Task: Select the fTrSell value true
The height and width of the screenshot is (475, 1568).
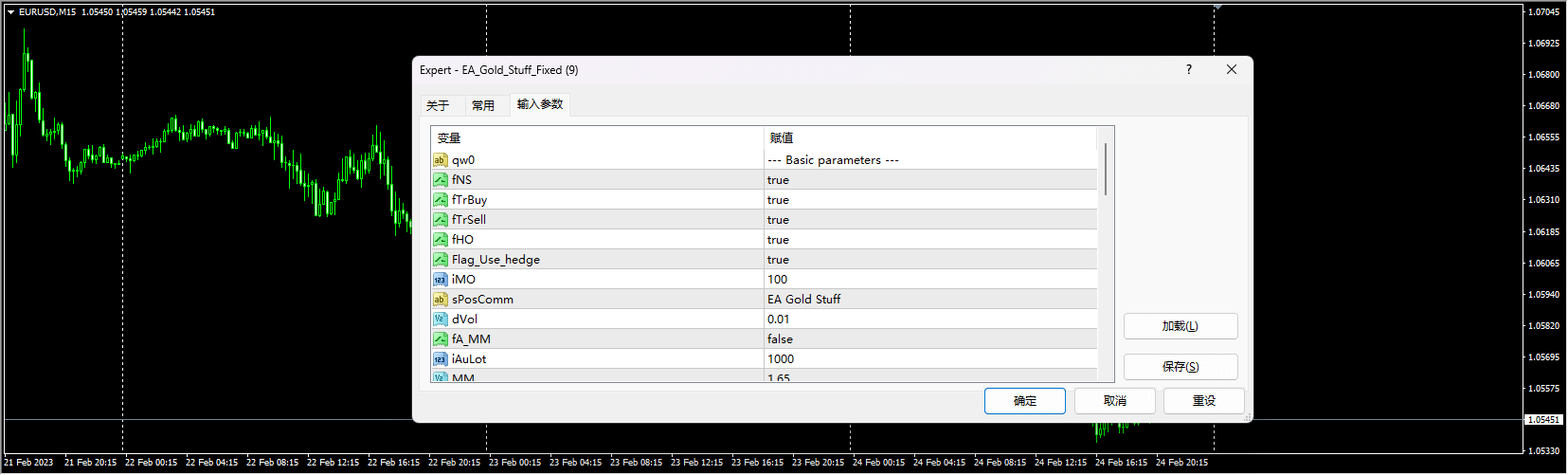Action: tap(778, 220)
